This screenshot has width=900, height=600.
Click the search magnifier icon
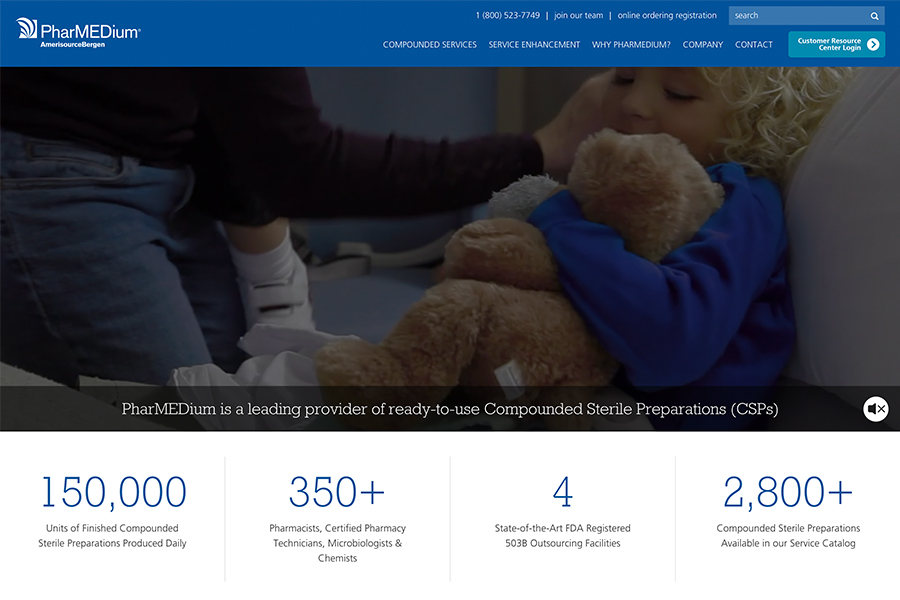874,16
